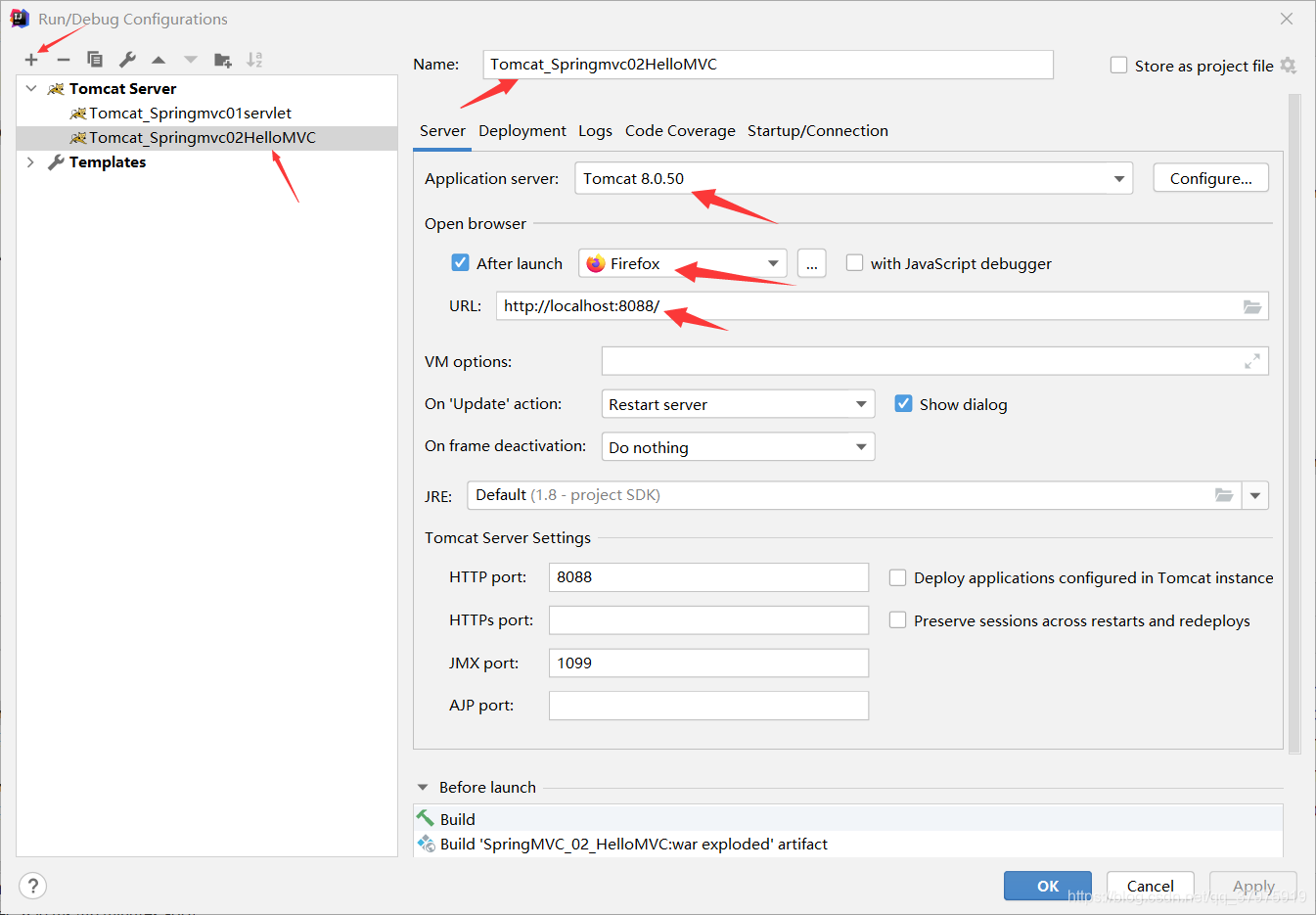Open Store as project file gear settings
The width and height of the screenshot is (1316, 915).
tap(1288, 66)
